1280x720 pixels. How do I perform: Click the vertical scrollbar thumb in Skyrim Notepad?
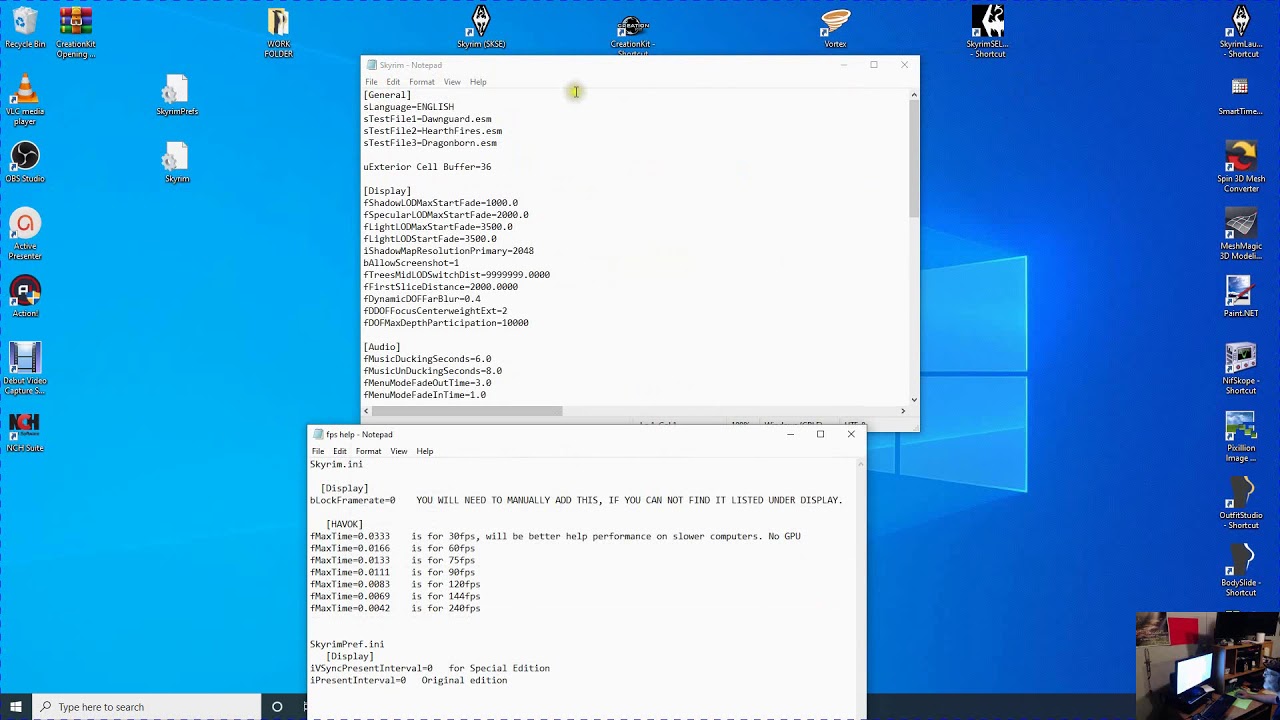point(913,159)
